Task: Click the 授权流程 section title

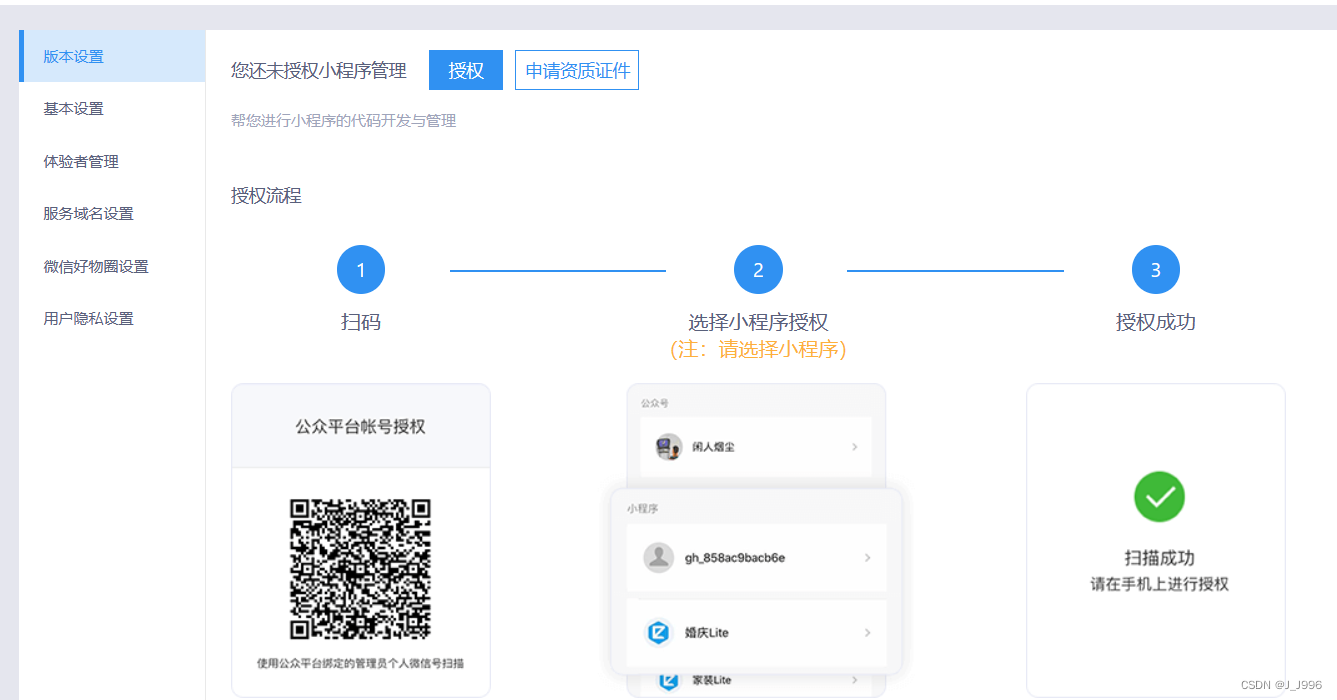Action: tap(266, 196)
